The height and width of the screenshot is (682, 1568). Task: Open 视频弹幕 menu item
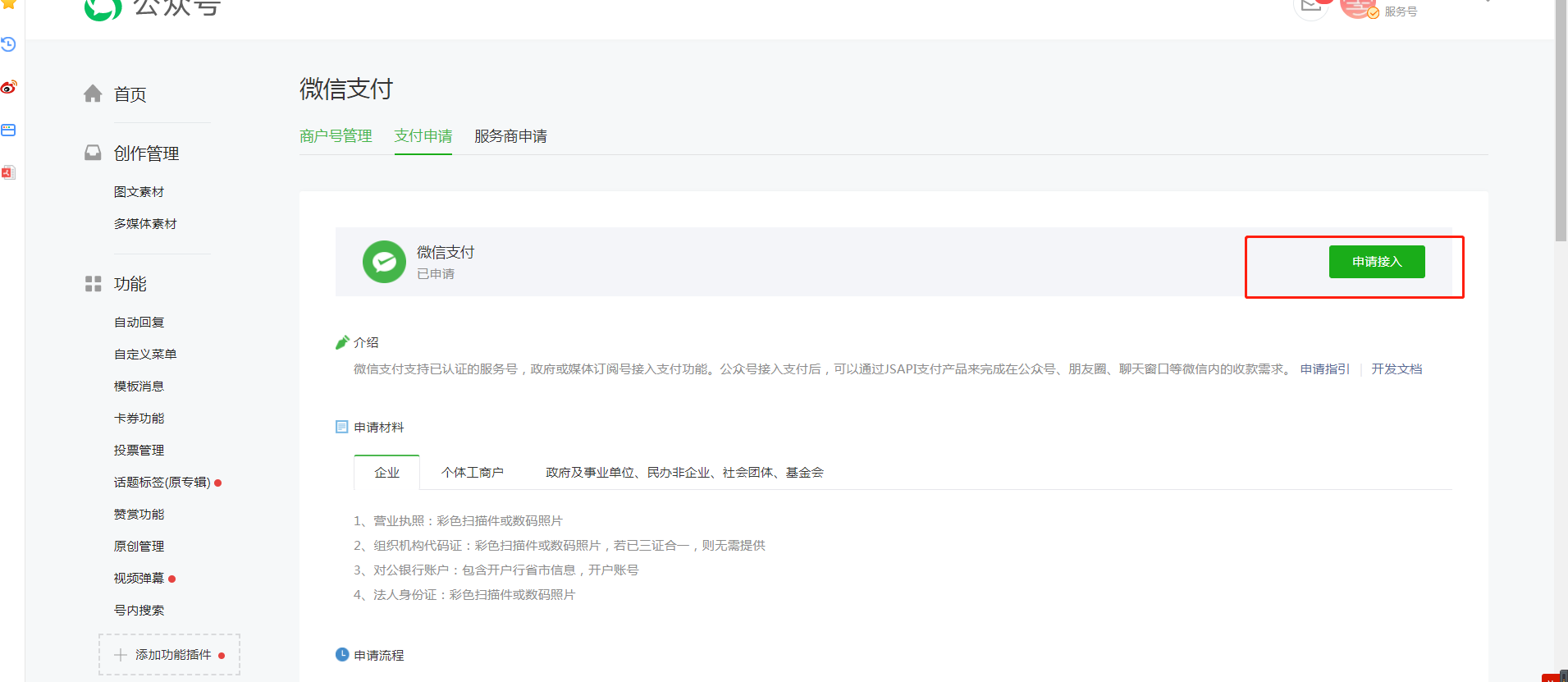pyautogui.click(x=139, y=579)
